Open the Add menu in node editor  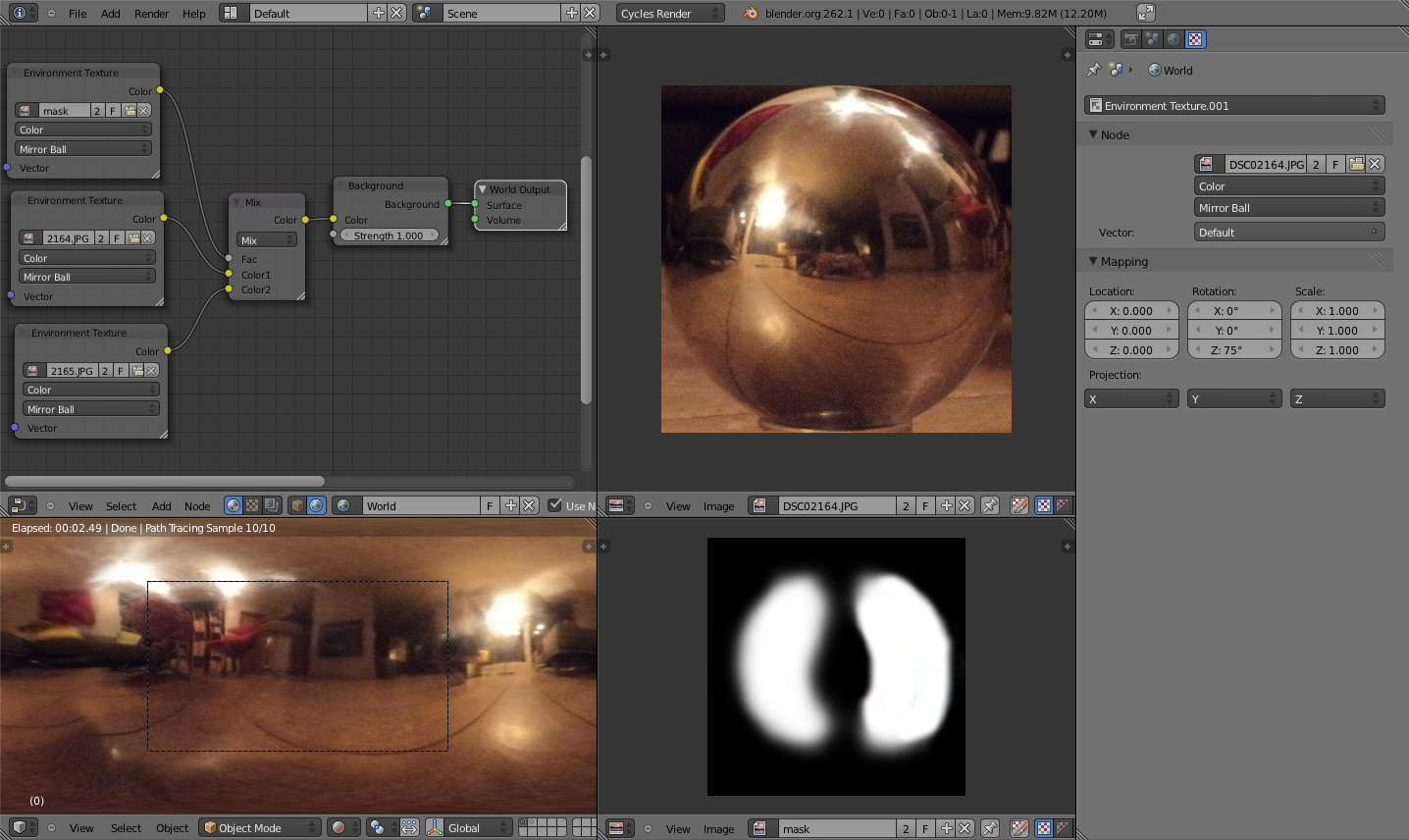[x=161, y=505]
